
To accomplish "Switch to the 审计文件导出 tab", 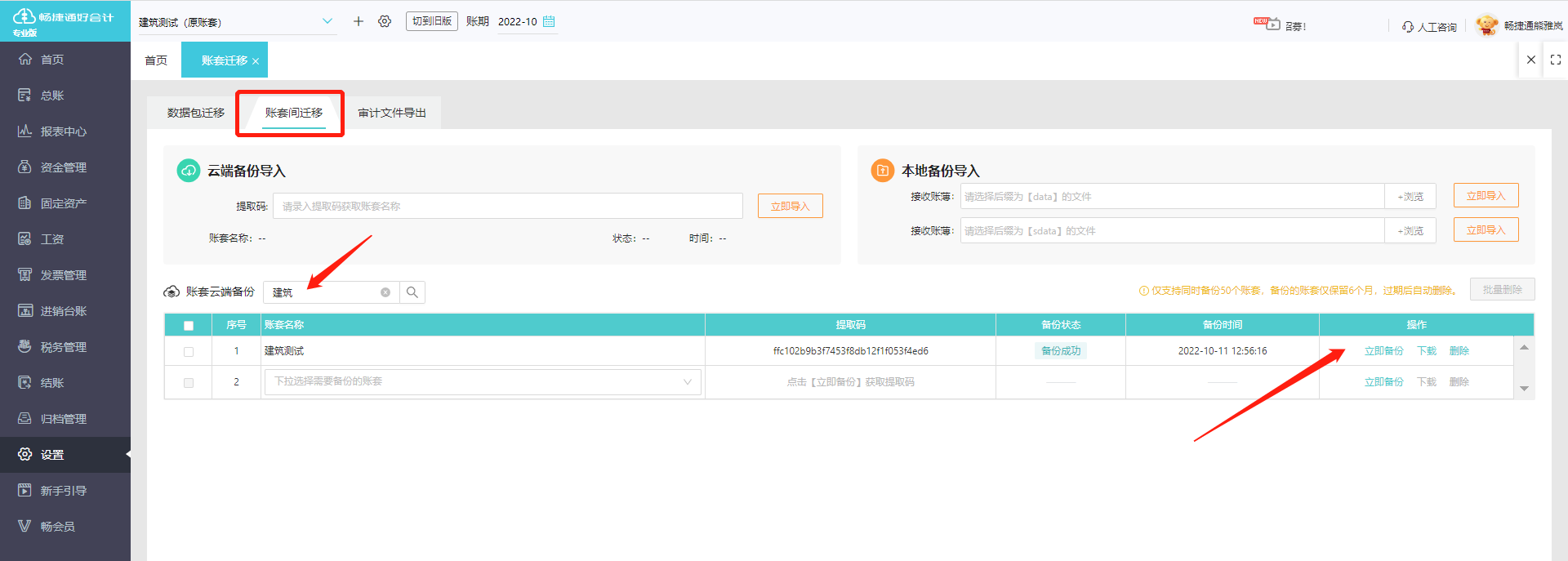I will [392, 113].
